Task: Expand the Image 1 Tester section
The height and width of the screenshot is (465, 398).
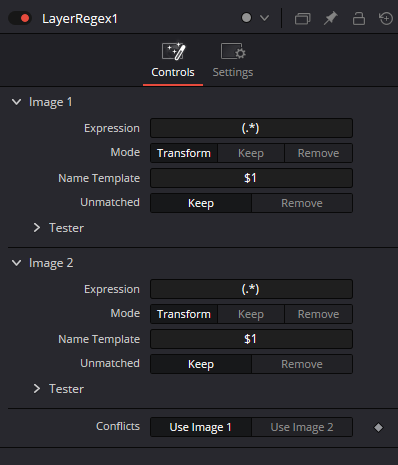Action: coord(37,228)
